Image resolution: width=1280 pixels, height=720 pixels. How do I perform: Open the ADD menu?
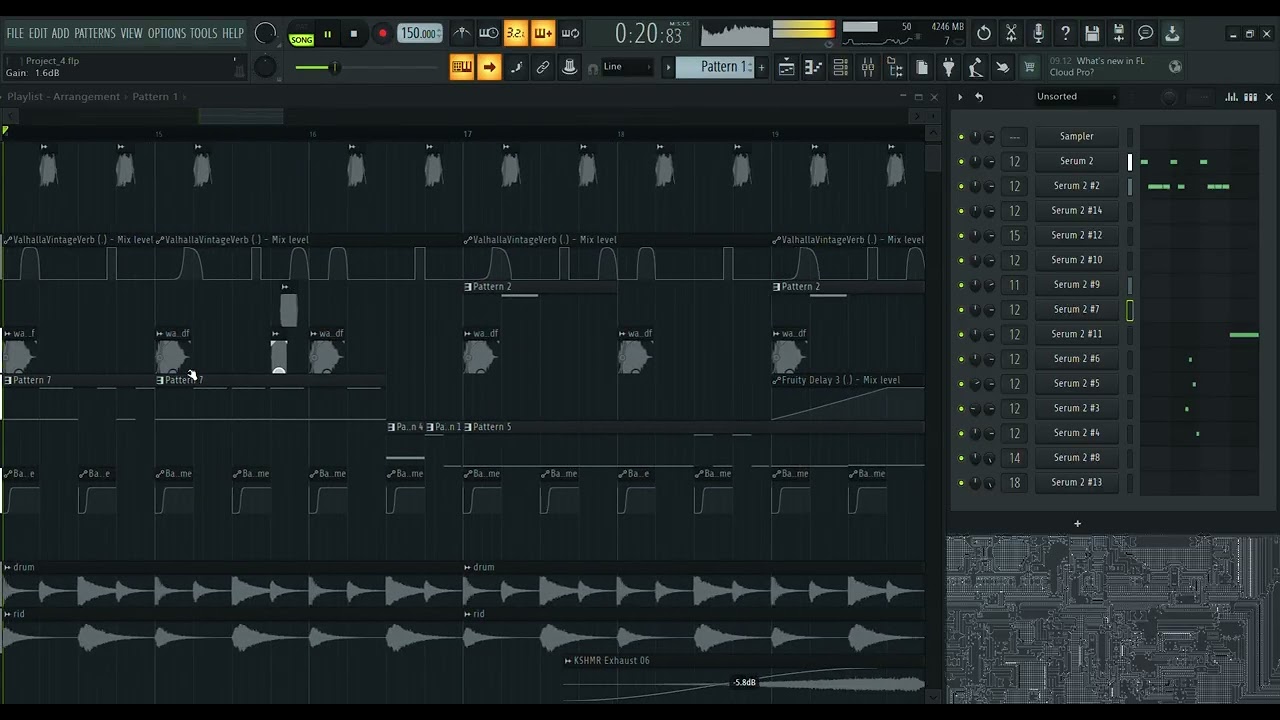61,33
